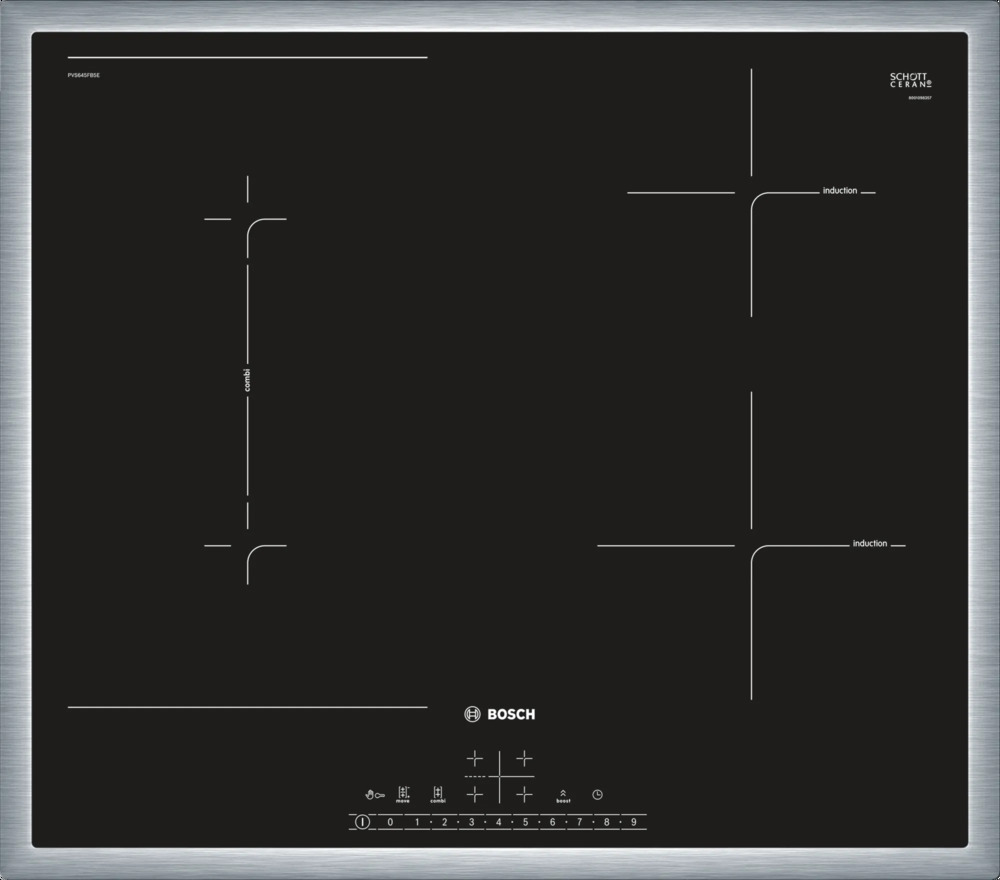Tap the child lock hand-and-key symbol
Image resolution: width=1000 pixels, height=880 pixels.
tap(375, 795)
